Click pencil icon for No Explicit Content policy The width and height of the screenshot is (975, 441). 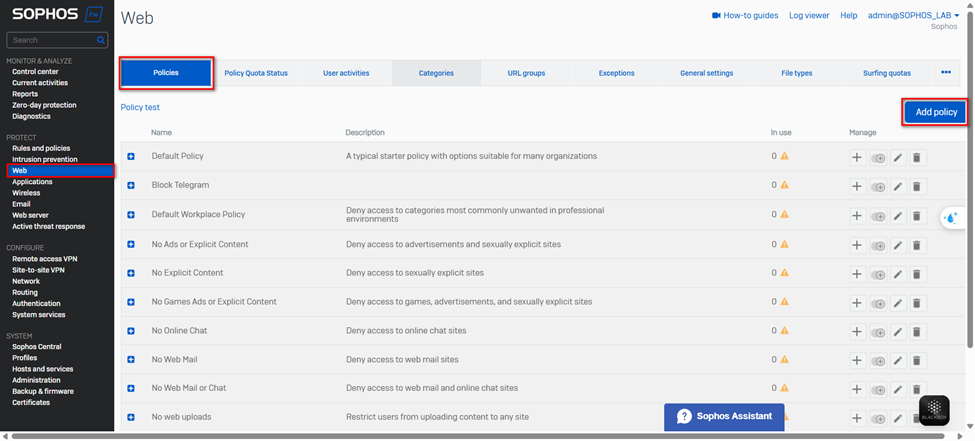coord(898,273)
